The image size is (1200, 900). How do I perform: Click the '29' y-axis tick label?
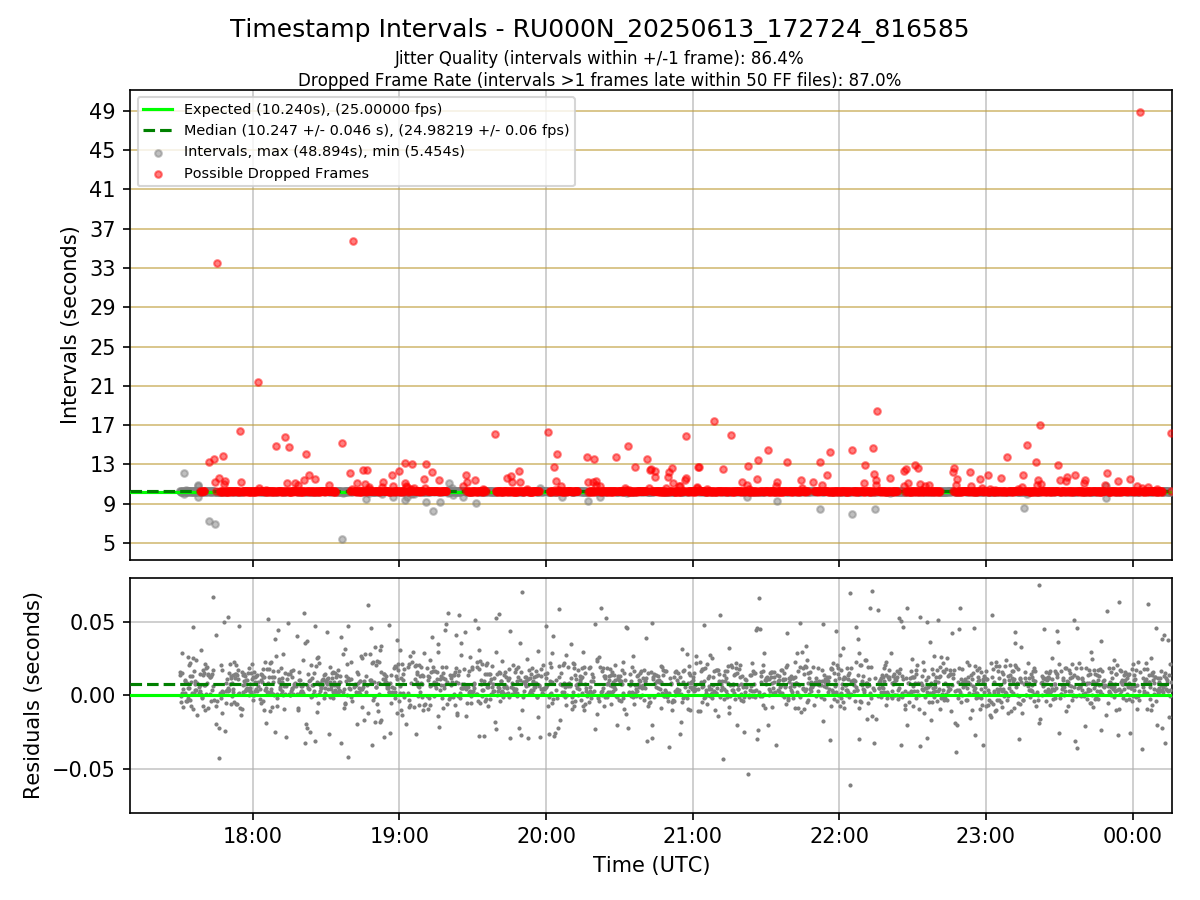pyautogui.click(x=105, y=307)
